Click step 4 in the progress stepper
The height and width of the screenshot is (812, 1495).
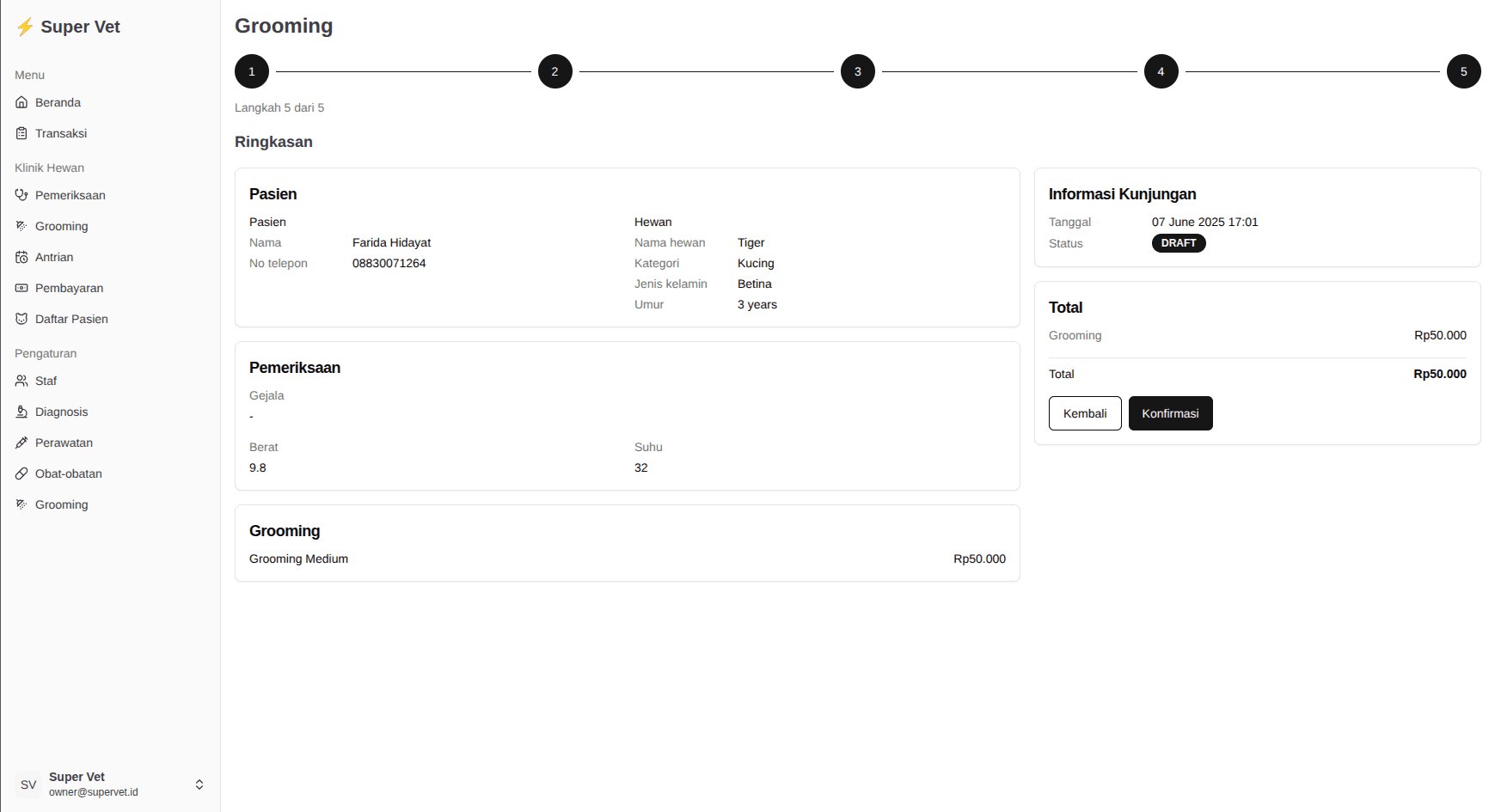(x=1161, y=71)
